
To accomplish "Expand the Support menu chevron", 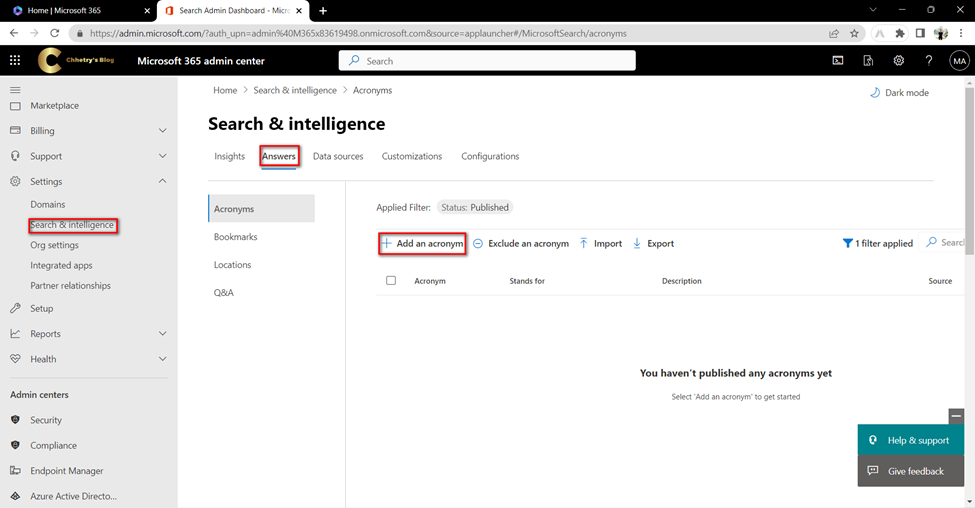I will [162, 156].
